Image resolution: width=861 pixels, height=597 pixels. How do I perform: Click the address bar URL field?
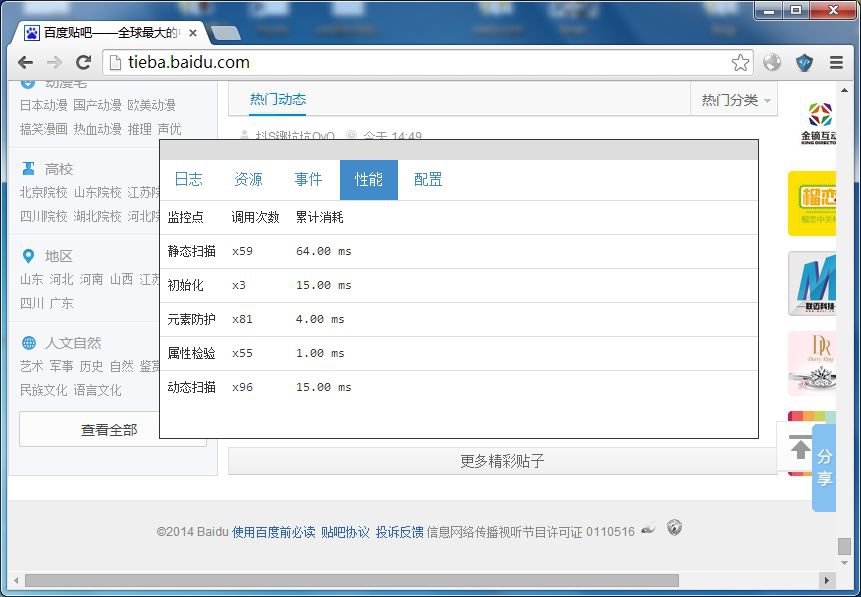pyautogui.click(x=420, y=63)
